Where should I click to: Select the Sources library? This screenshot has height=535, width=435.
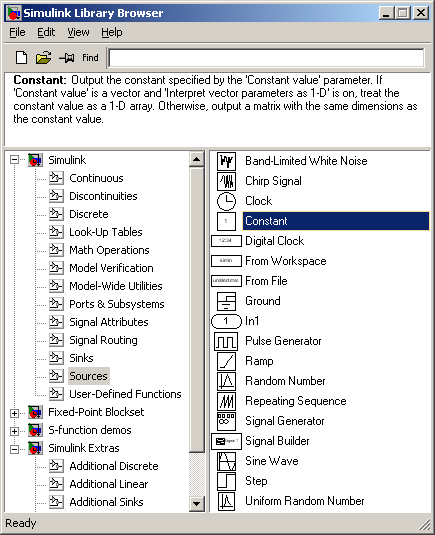point(88,376)
